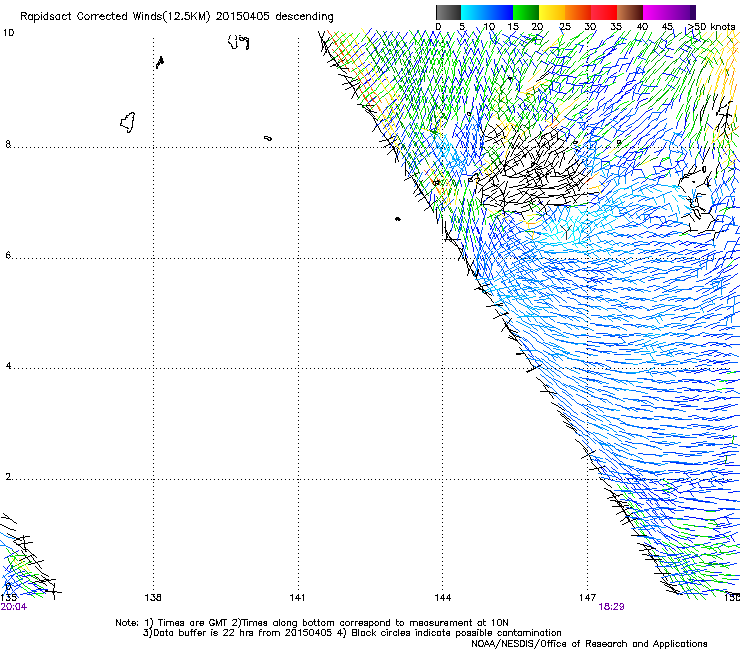Click the 'Rapidscat Corrected Winds(12.5KM)' title text
740x650 pixels.
pyautogui.click(x=115, y=16)
